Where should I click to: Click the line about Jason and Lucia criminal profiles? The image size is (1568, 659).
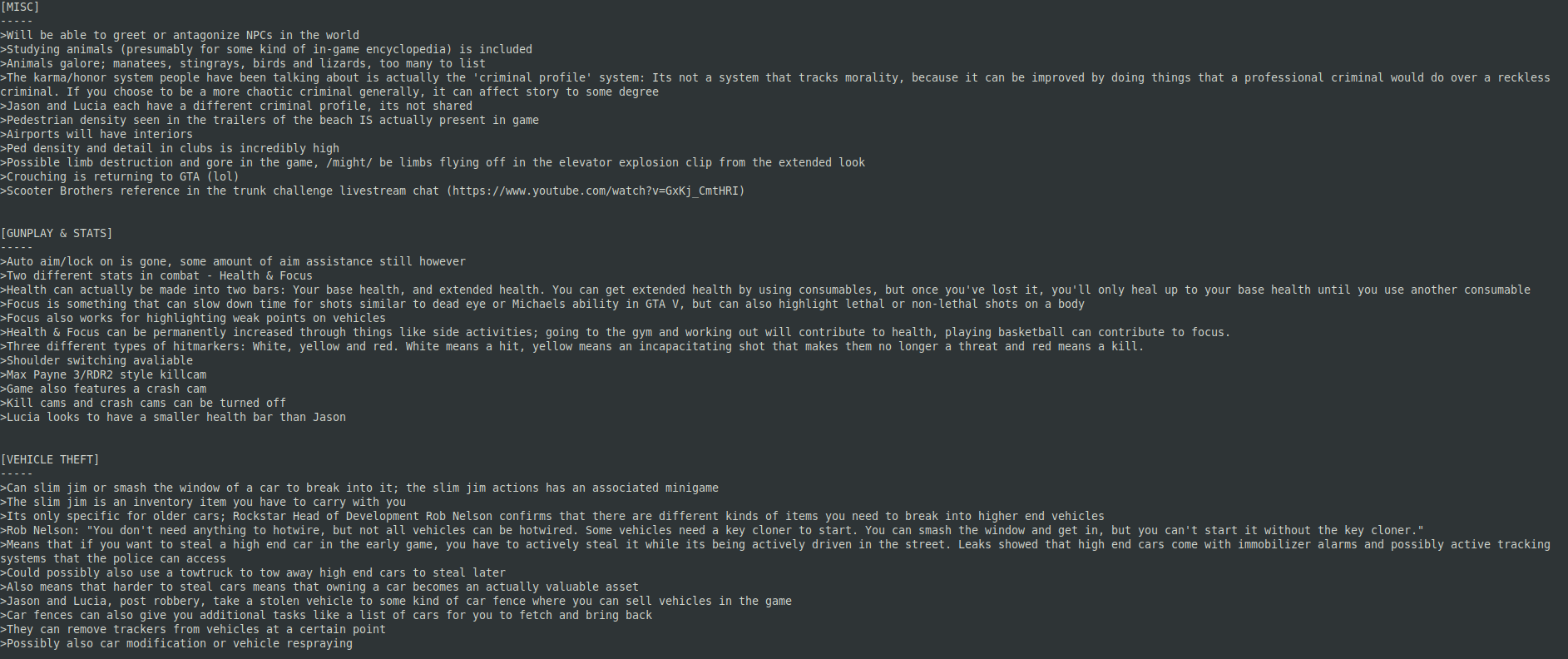(x=236, y=106)
